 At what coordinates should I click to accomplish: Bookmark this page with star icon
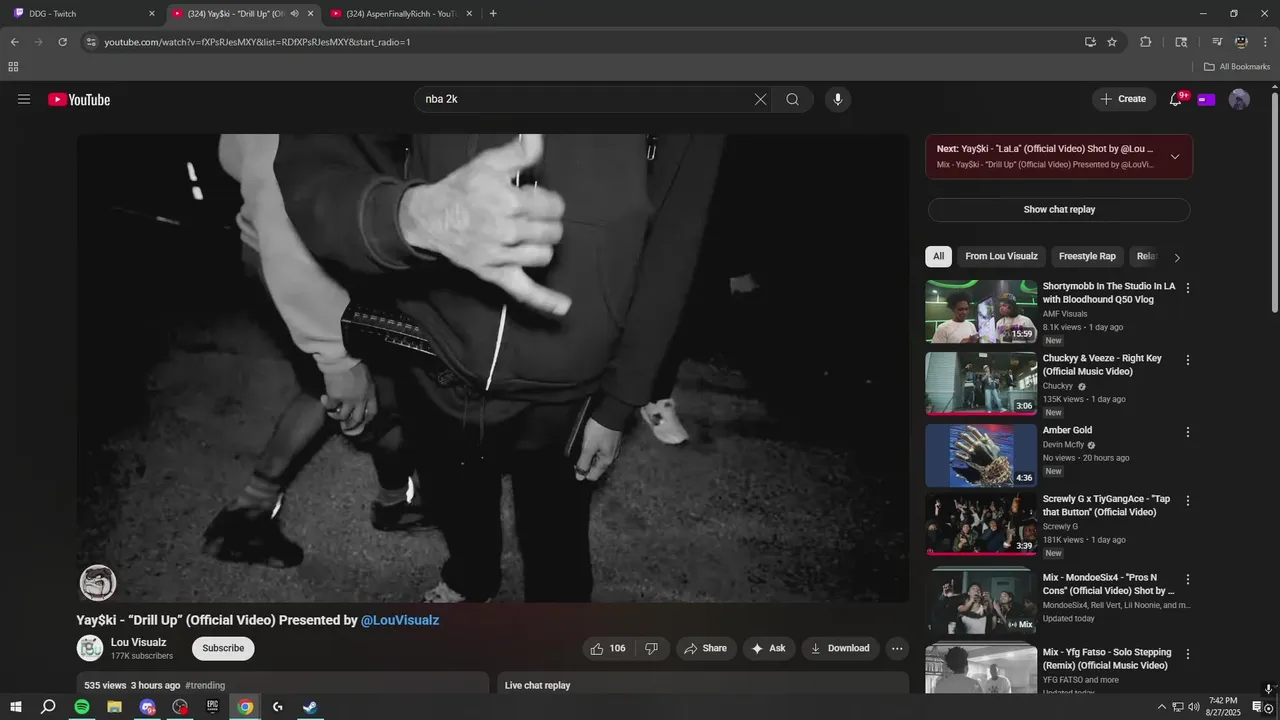pos(1112,42)
